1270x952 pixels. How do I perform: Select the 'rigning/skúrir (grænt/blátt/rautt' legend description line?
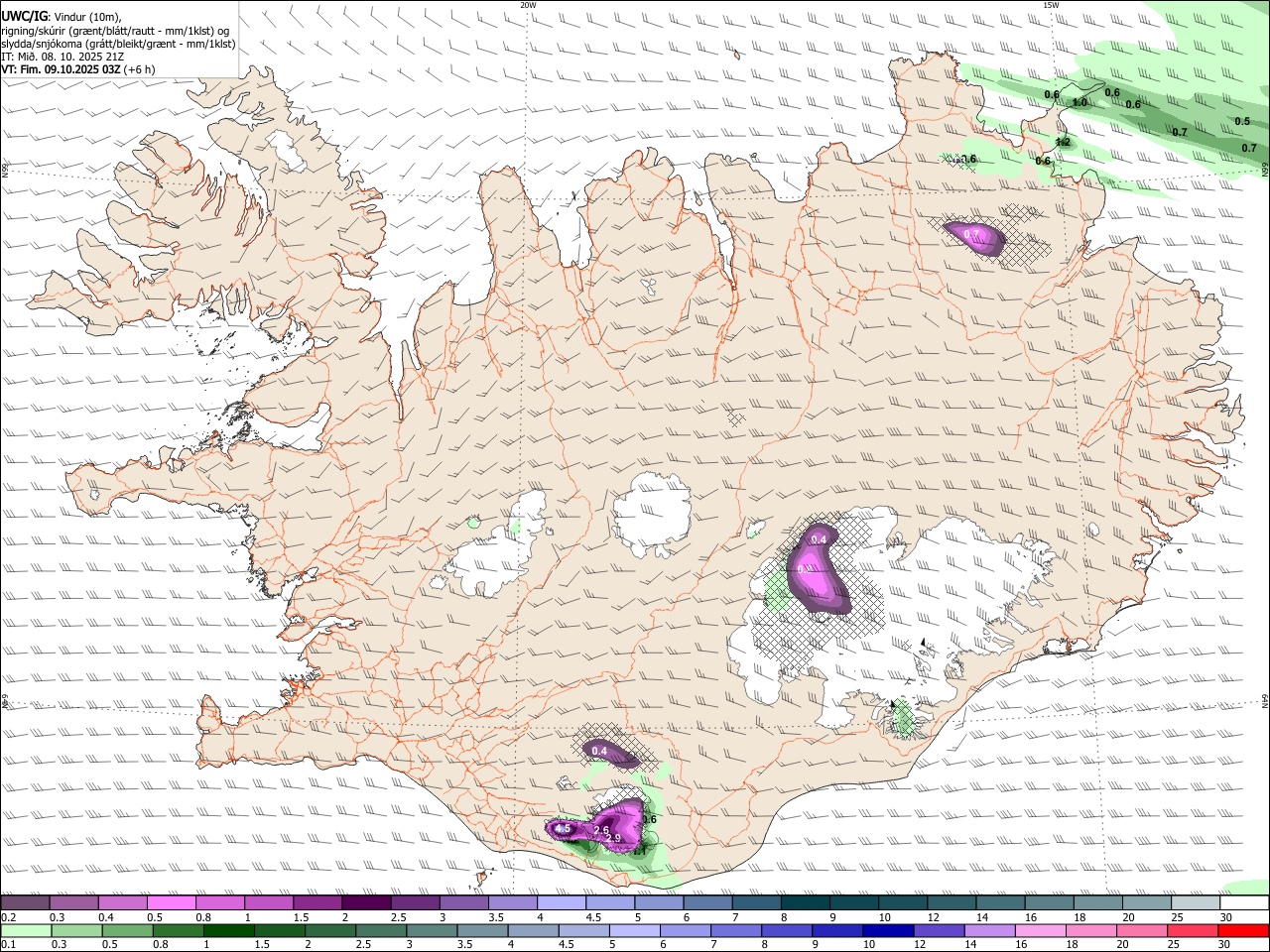[x=115, y=30]
